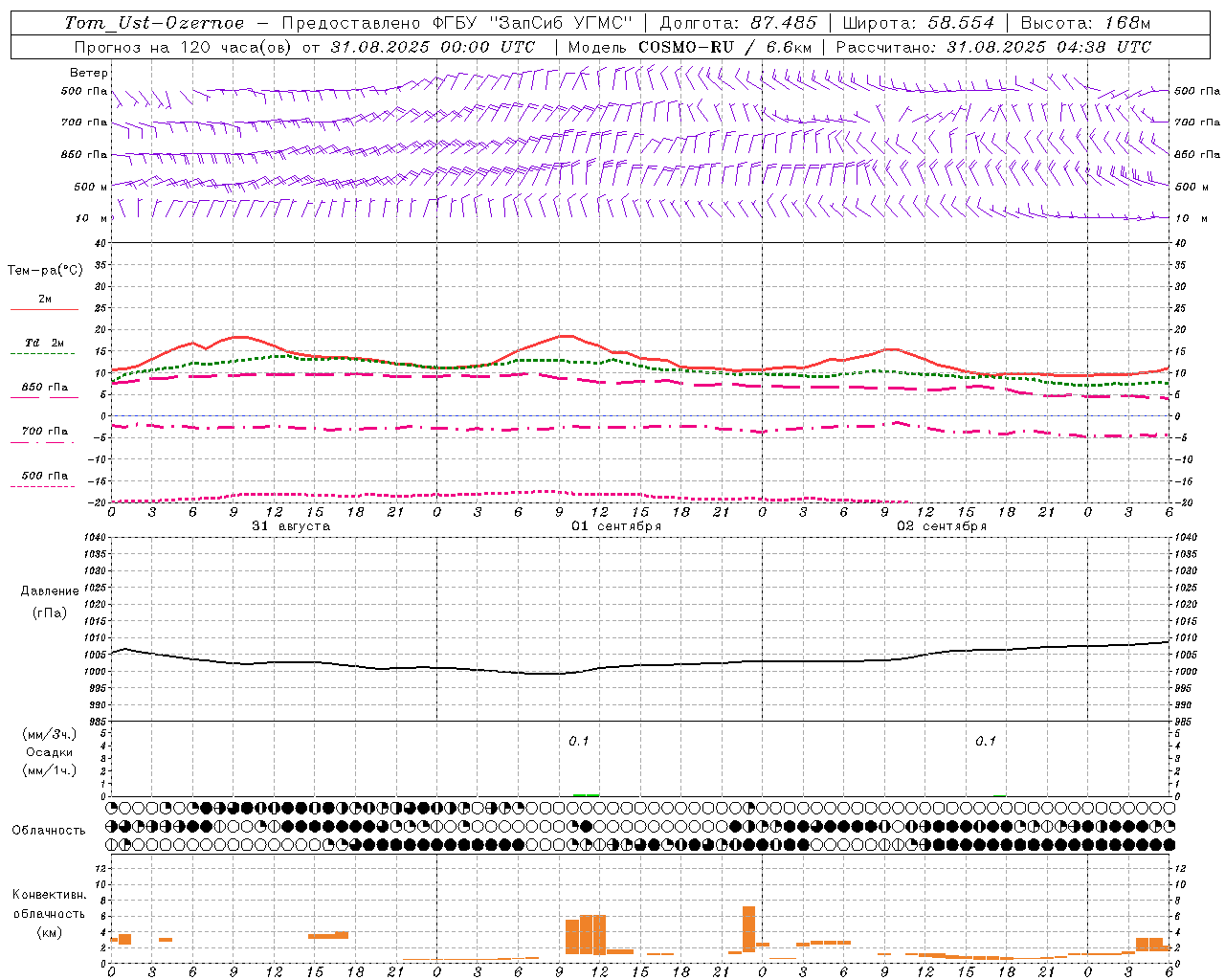The width and height of the screenshot is (1225, 980).
Task: Click the green precipitation bar on 01 сентября
Action: (x=586, y=794)
